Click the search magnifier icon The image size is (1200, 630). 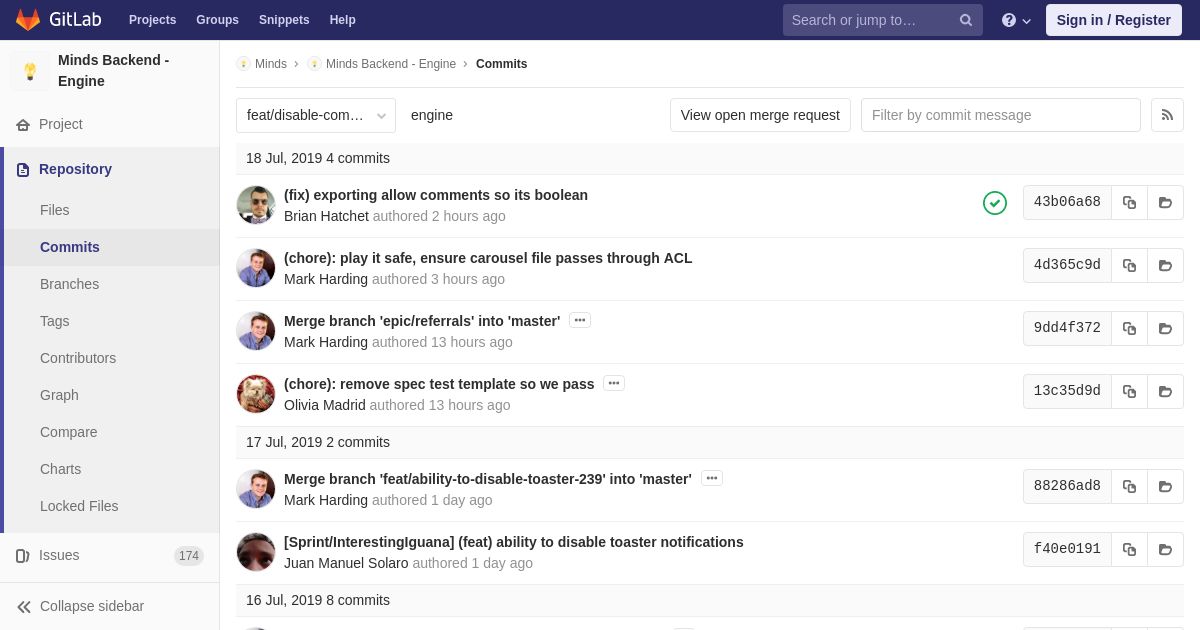[965, 20]
